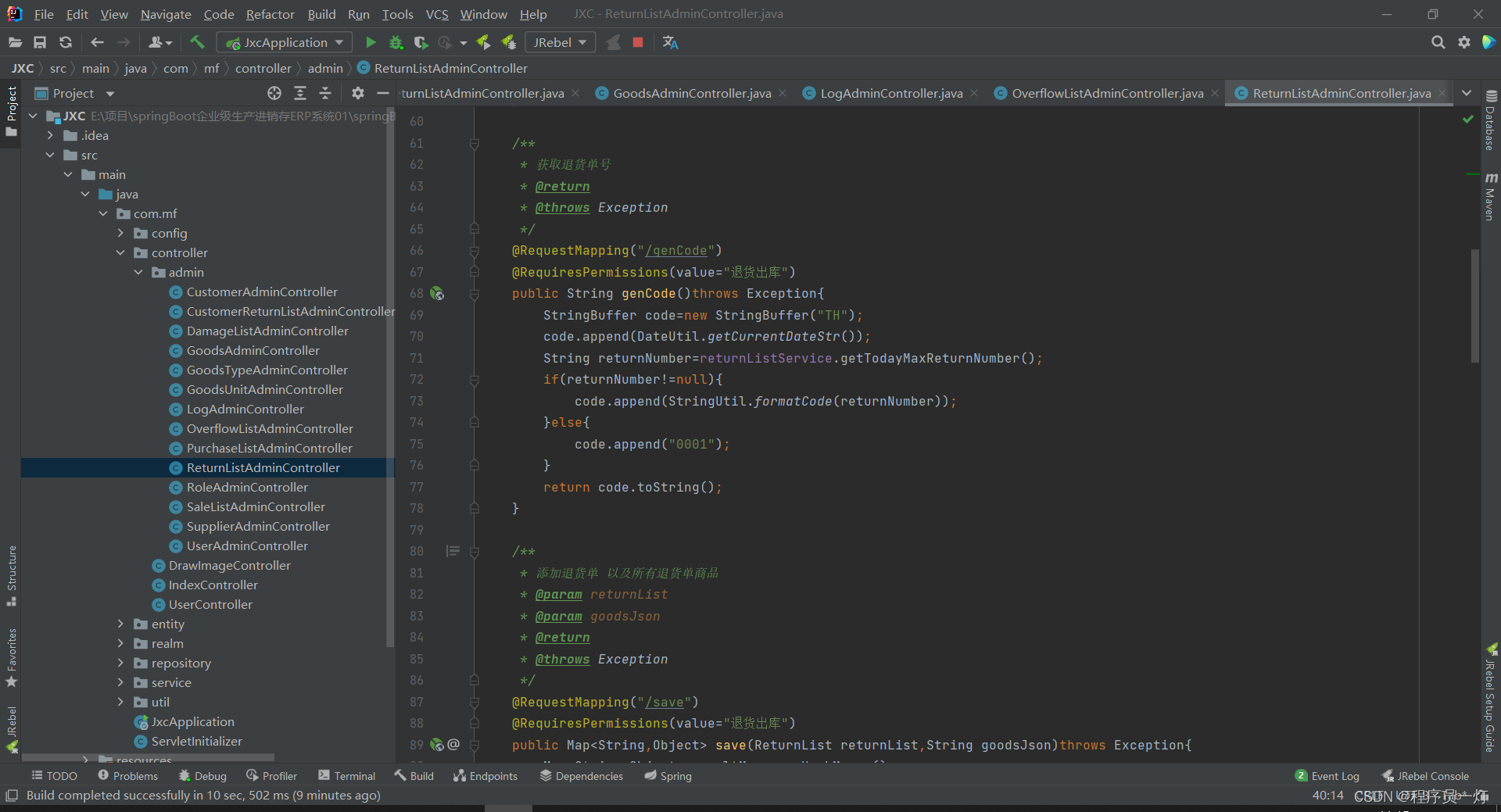Open the Event Log
The image size is (1501, 812).
click(x=1327, y=776)
